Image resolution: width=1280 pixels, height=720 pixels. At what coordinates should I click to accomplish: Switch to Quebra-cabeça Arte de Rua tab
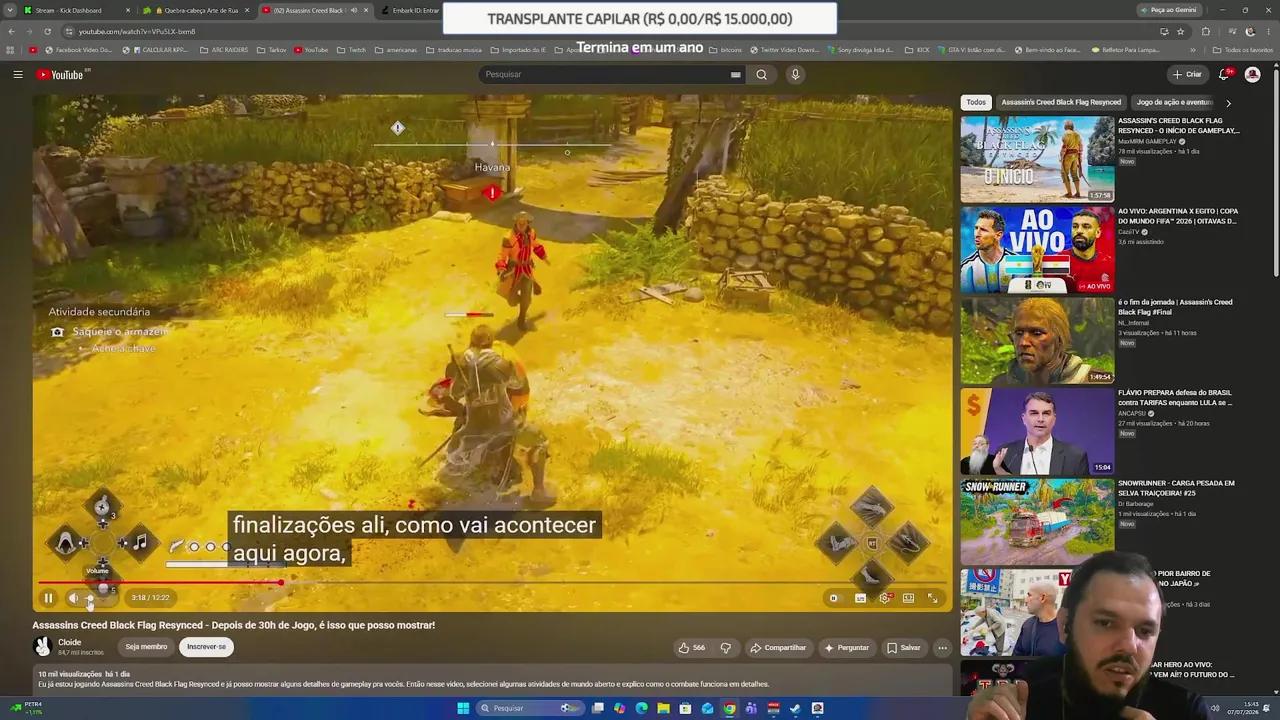[x=195, y=10]
